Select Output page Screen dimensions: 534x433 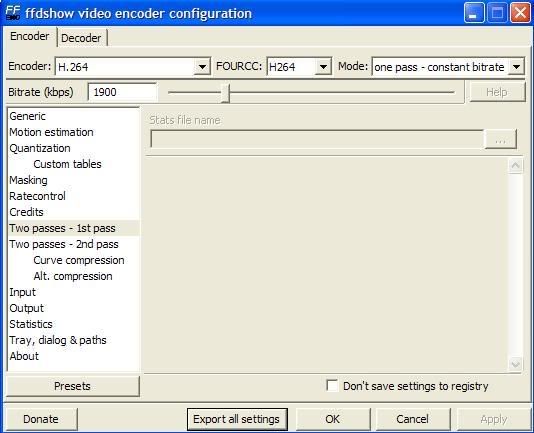pyautogui.click(x=73, y=308)
